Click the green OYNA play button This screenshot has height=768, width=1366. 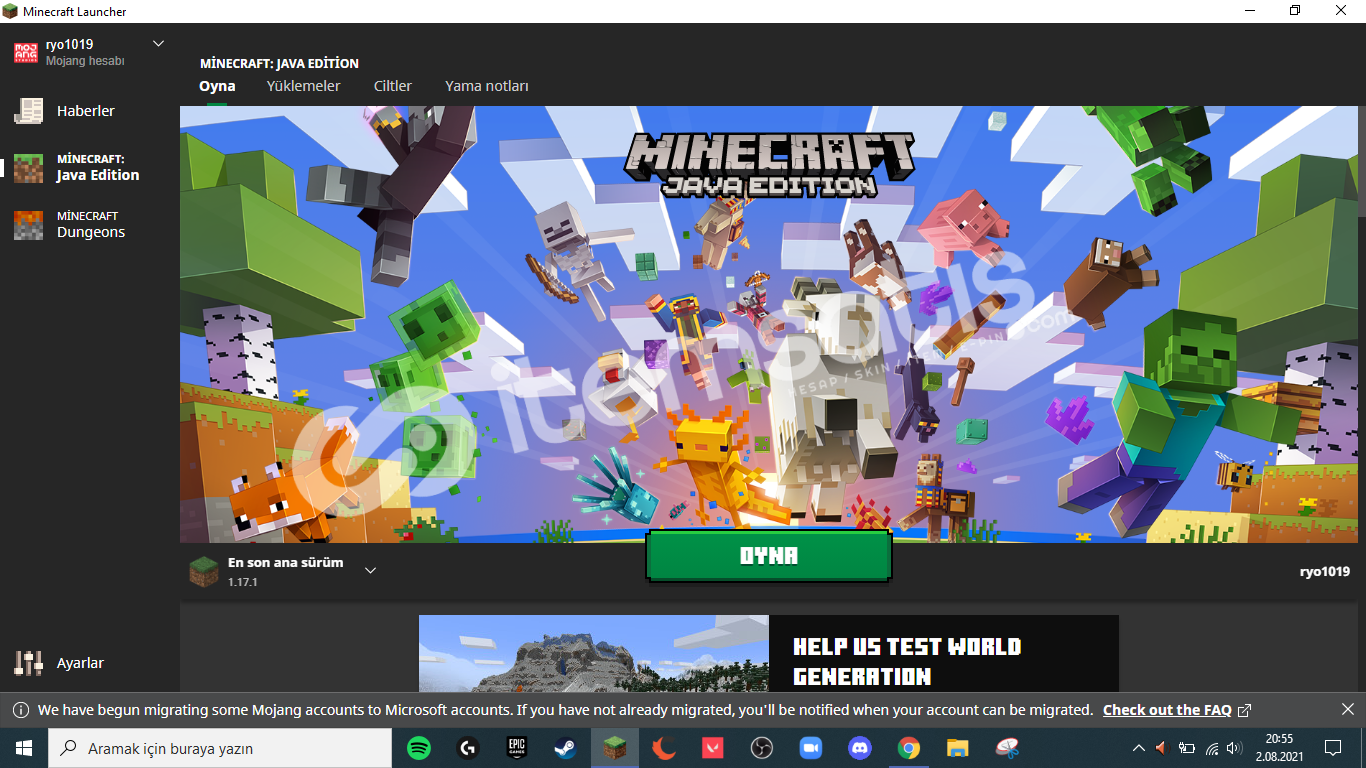coord(768,556)
